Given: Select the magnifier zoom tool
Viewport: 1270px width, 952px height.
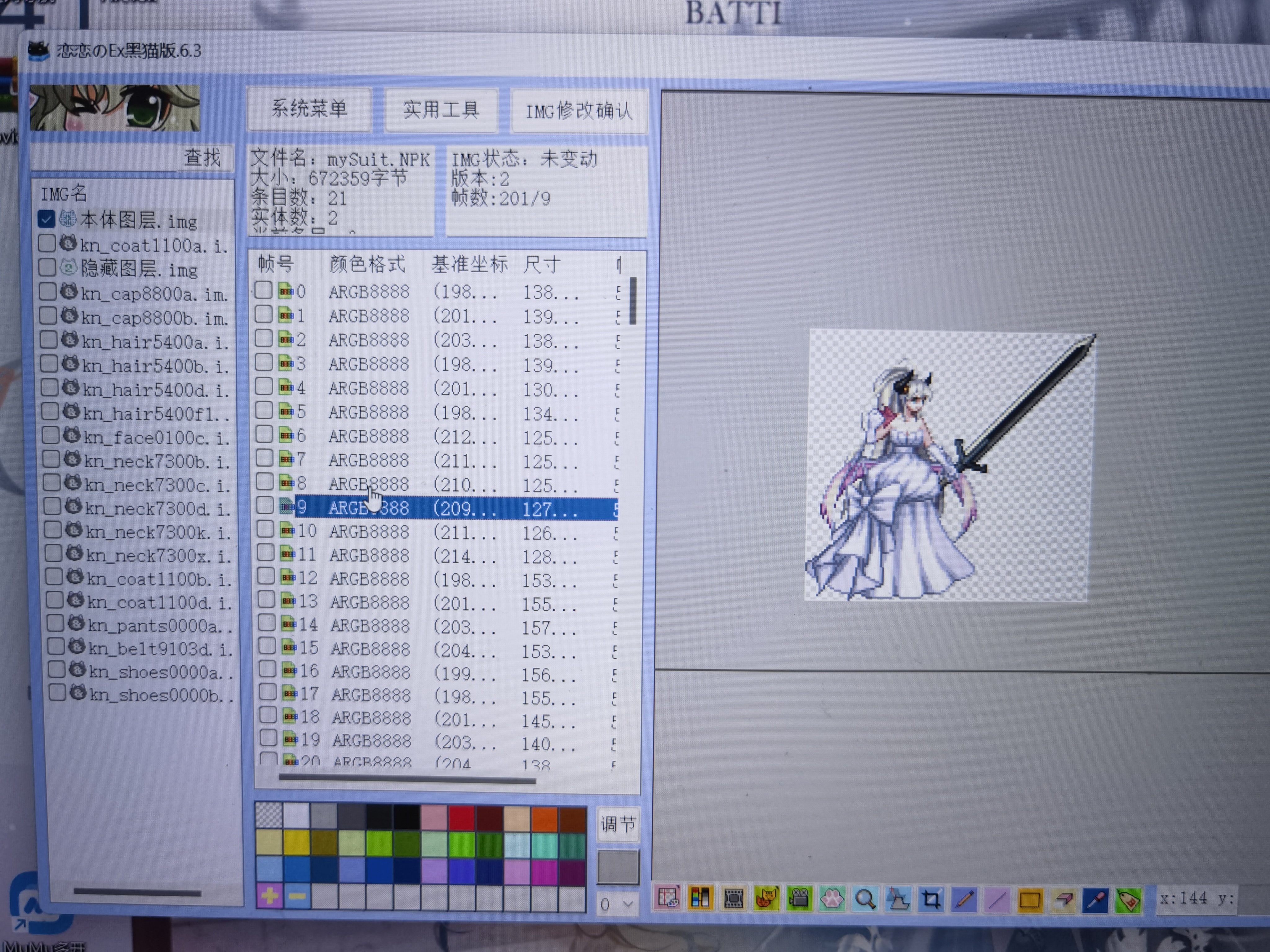Looking at the screenshot, I should [865, 900].
